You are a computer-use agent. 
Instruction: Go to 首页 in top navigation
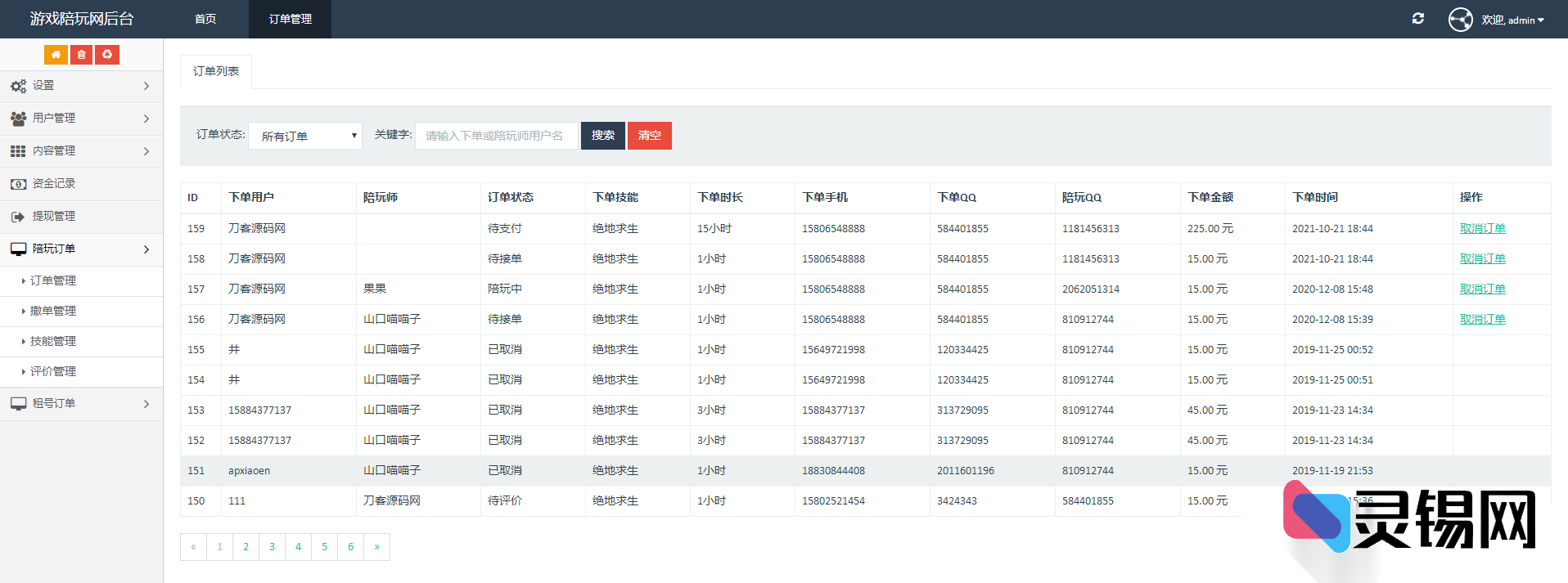(205, 19)
